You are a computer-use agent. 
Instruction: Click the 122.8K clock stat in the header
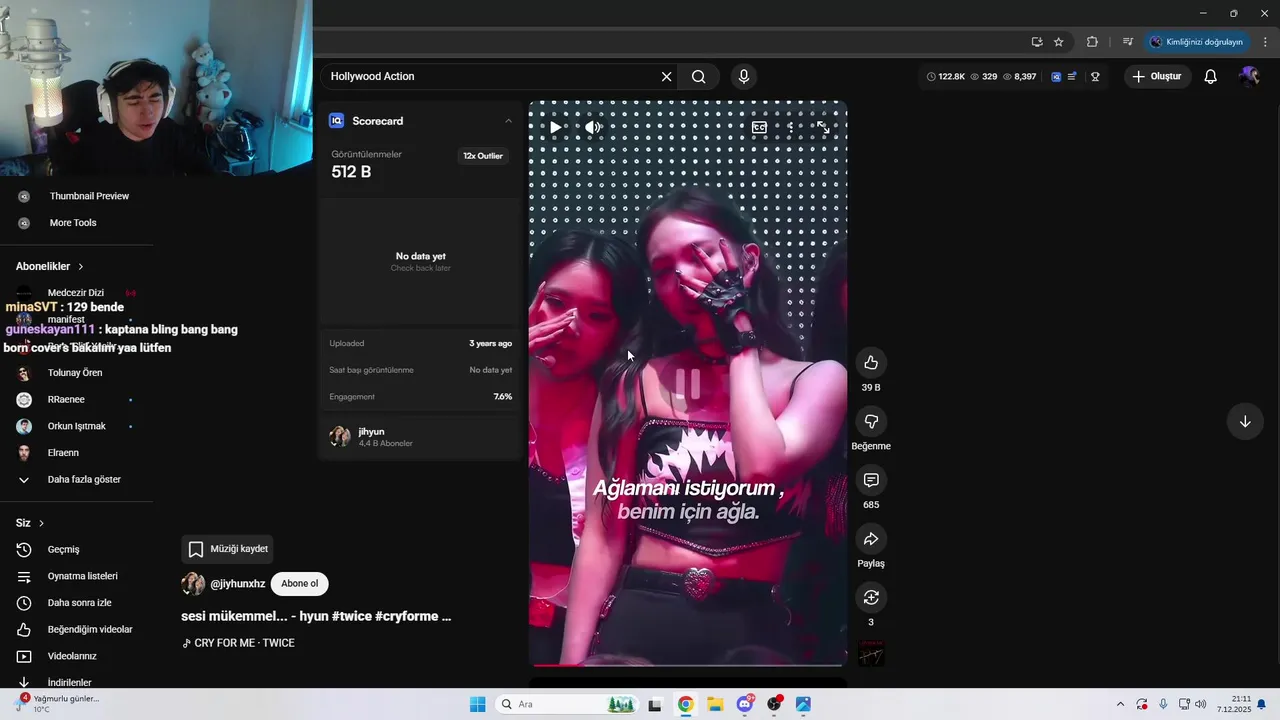coord(946,76)
